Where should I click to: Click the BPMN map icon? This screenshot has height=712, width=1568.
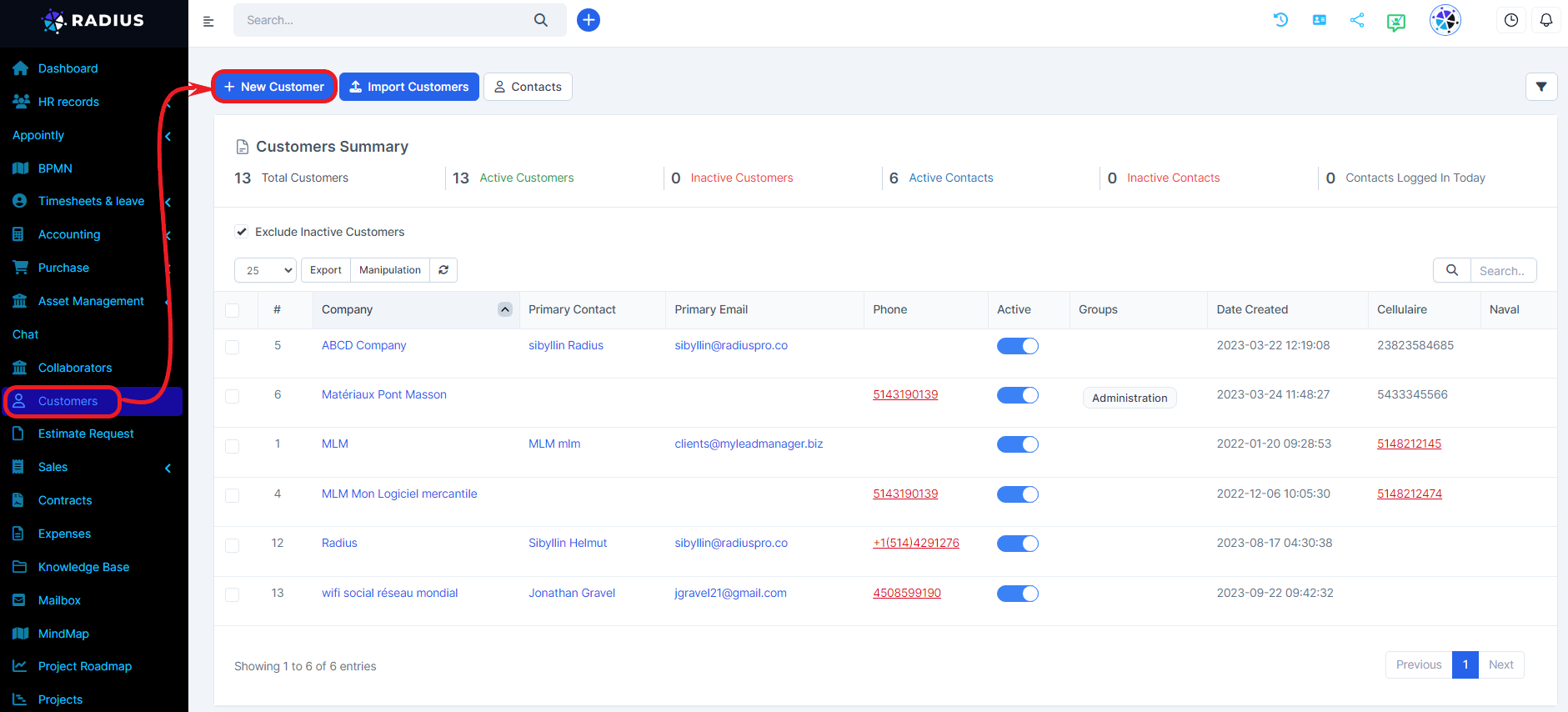tap(20, 168)
